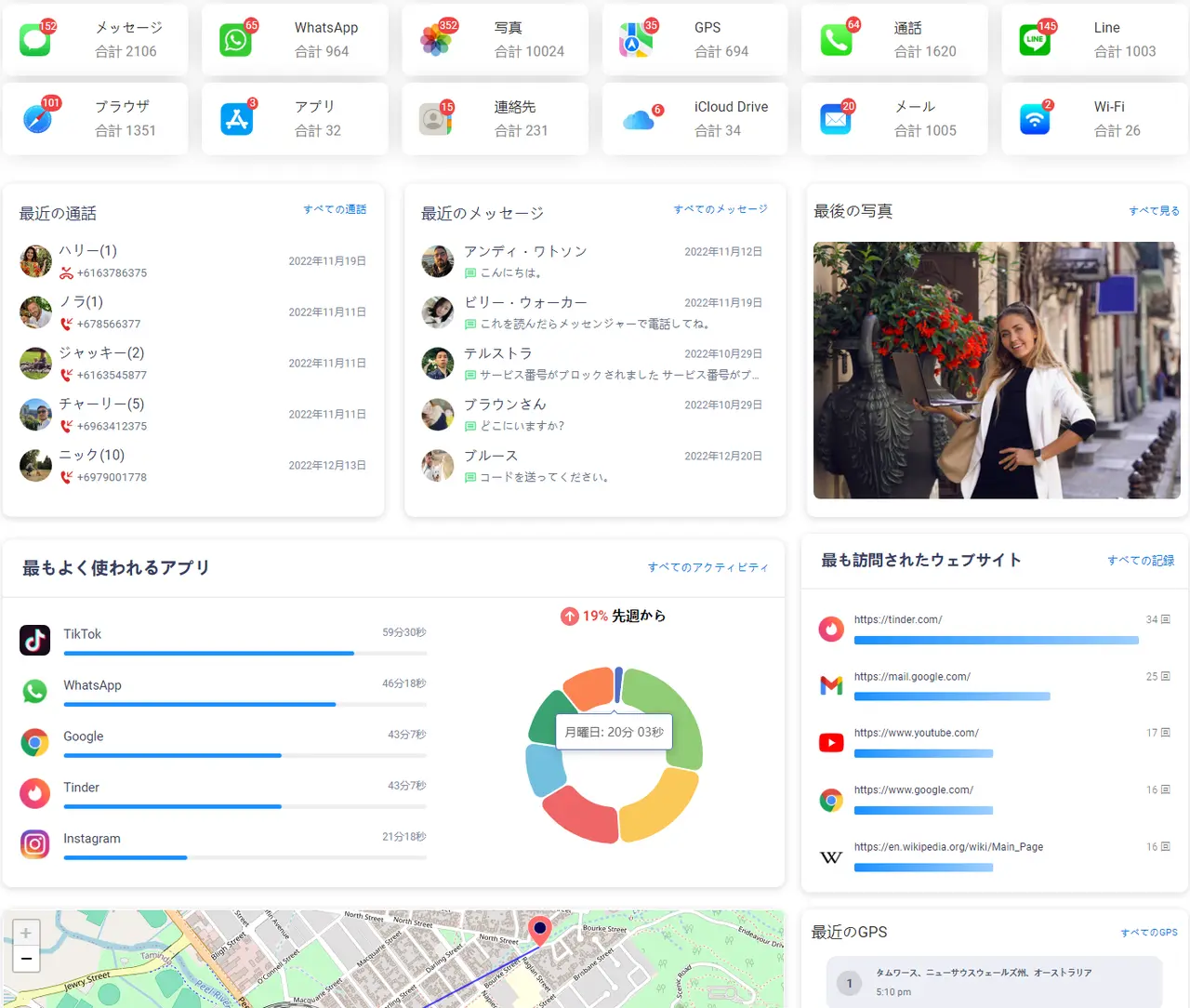Click the mail.google.com visit count bar
Viewport: 1190px width, 1008px height.
tap(952, 696)
